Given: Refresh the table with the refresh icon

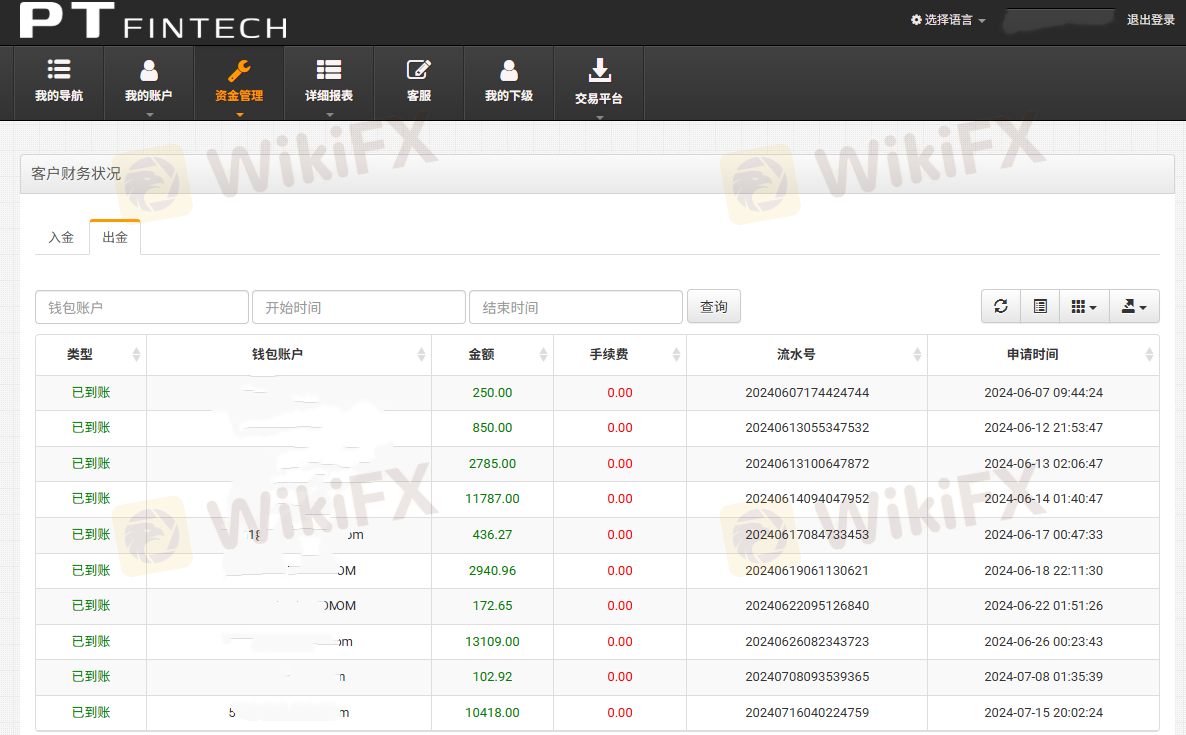Looking at the screenshot, I should coord(1001,307).
